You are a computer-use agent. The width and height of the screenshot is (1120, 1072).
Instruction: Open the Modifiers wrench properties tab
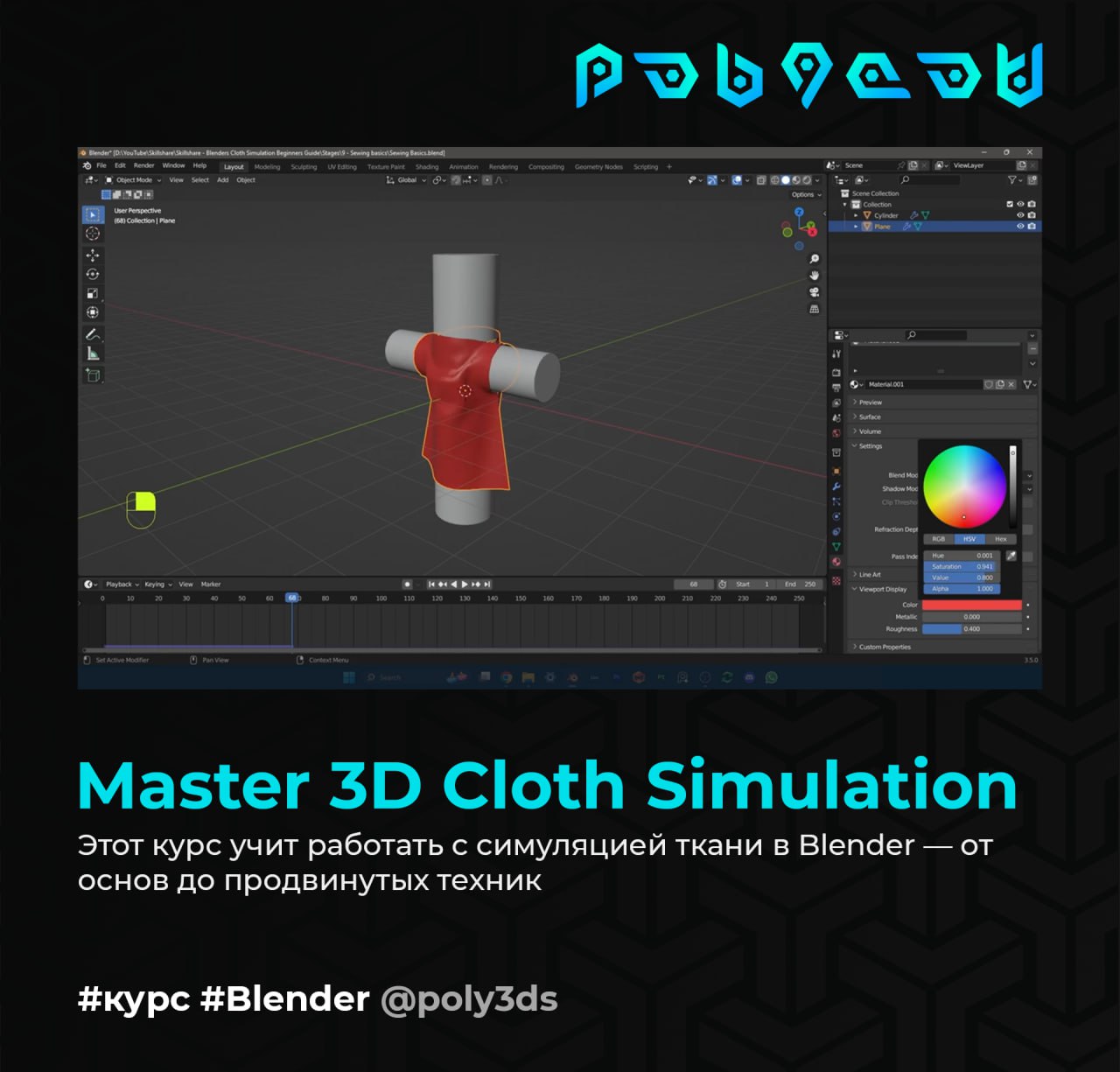[836, 487]
